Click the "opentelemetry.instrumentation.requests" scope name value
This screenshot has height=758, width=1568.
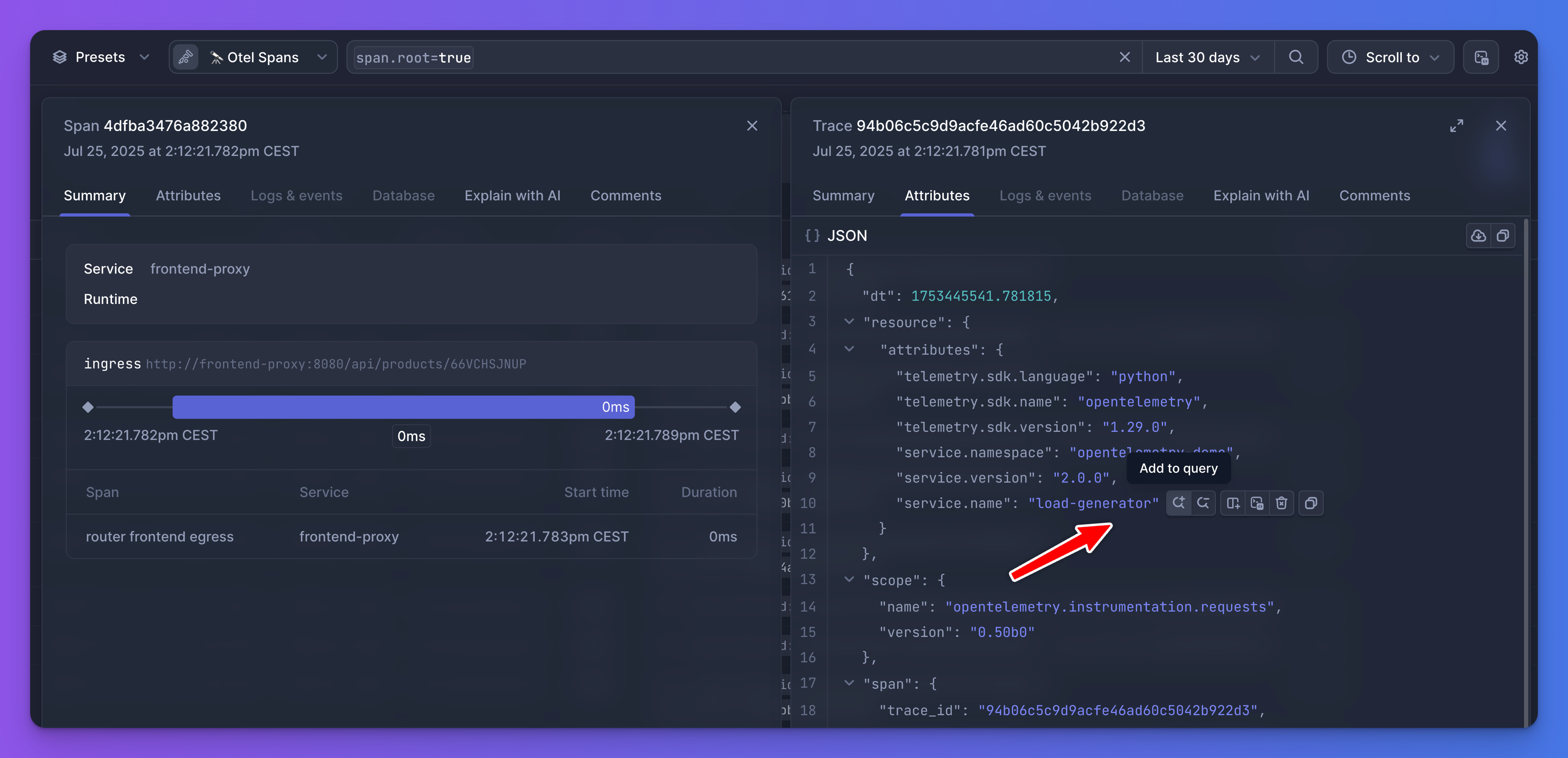click(1110, 607)
